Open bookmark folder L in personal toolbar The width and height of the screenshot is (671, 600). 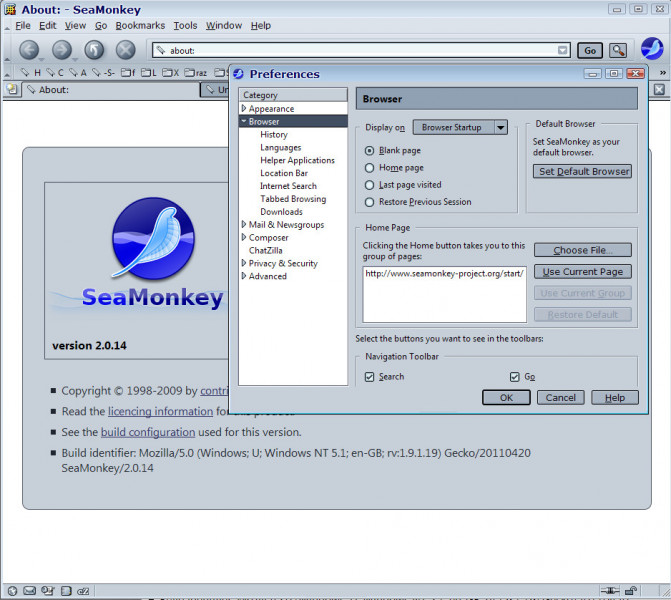pos(148,73)
